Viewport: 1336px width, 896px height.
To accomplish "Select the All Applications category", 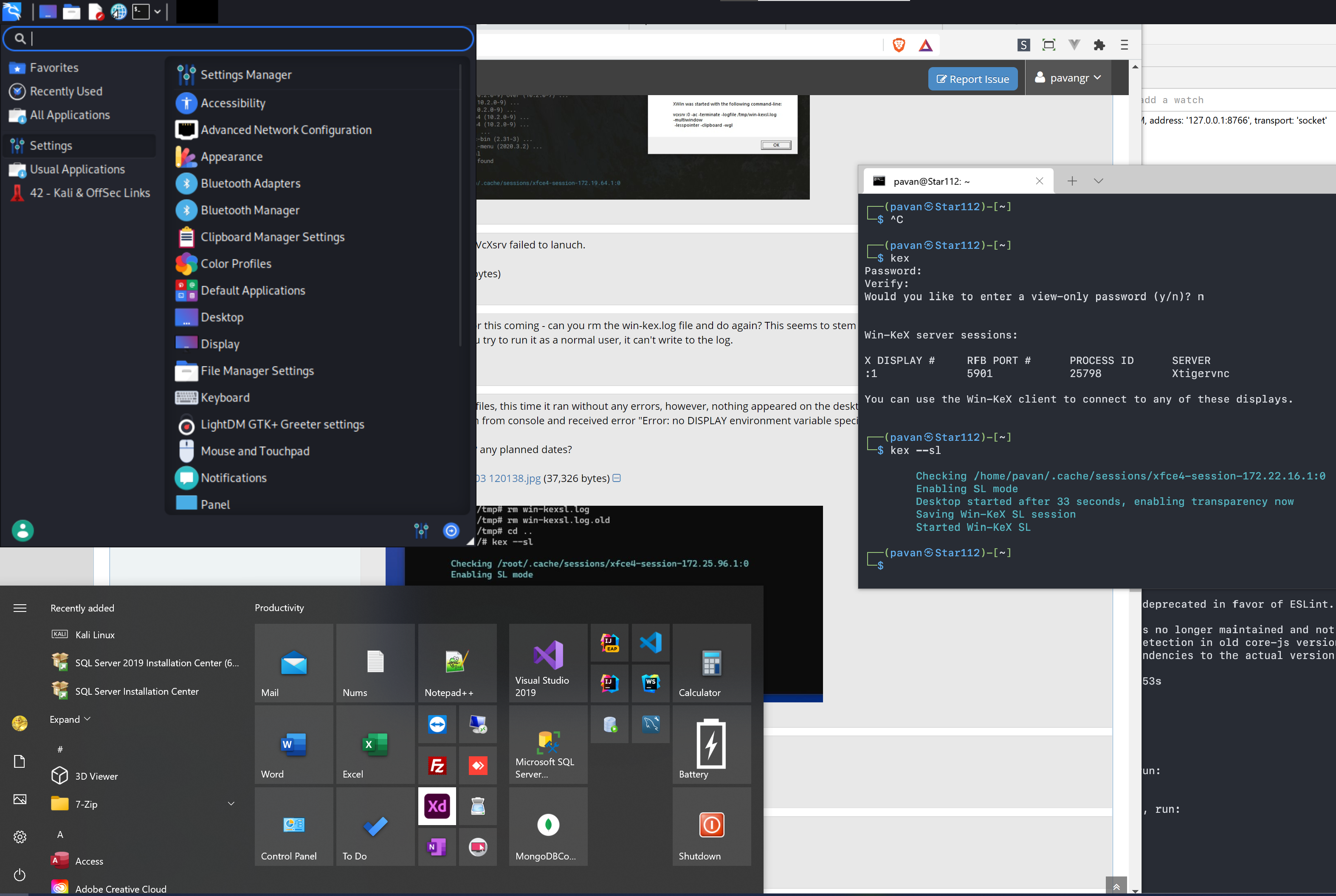I will [69, 116].
